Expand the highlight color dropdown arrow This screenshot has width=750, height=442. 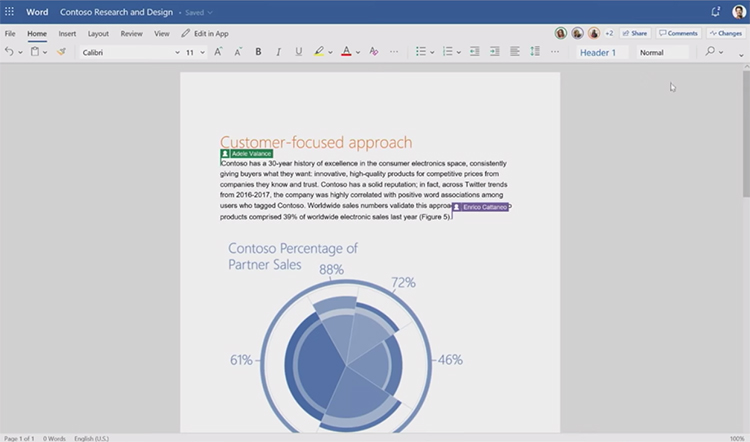330,53
